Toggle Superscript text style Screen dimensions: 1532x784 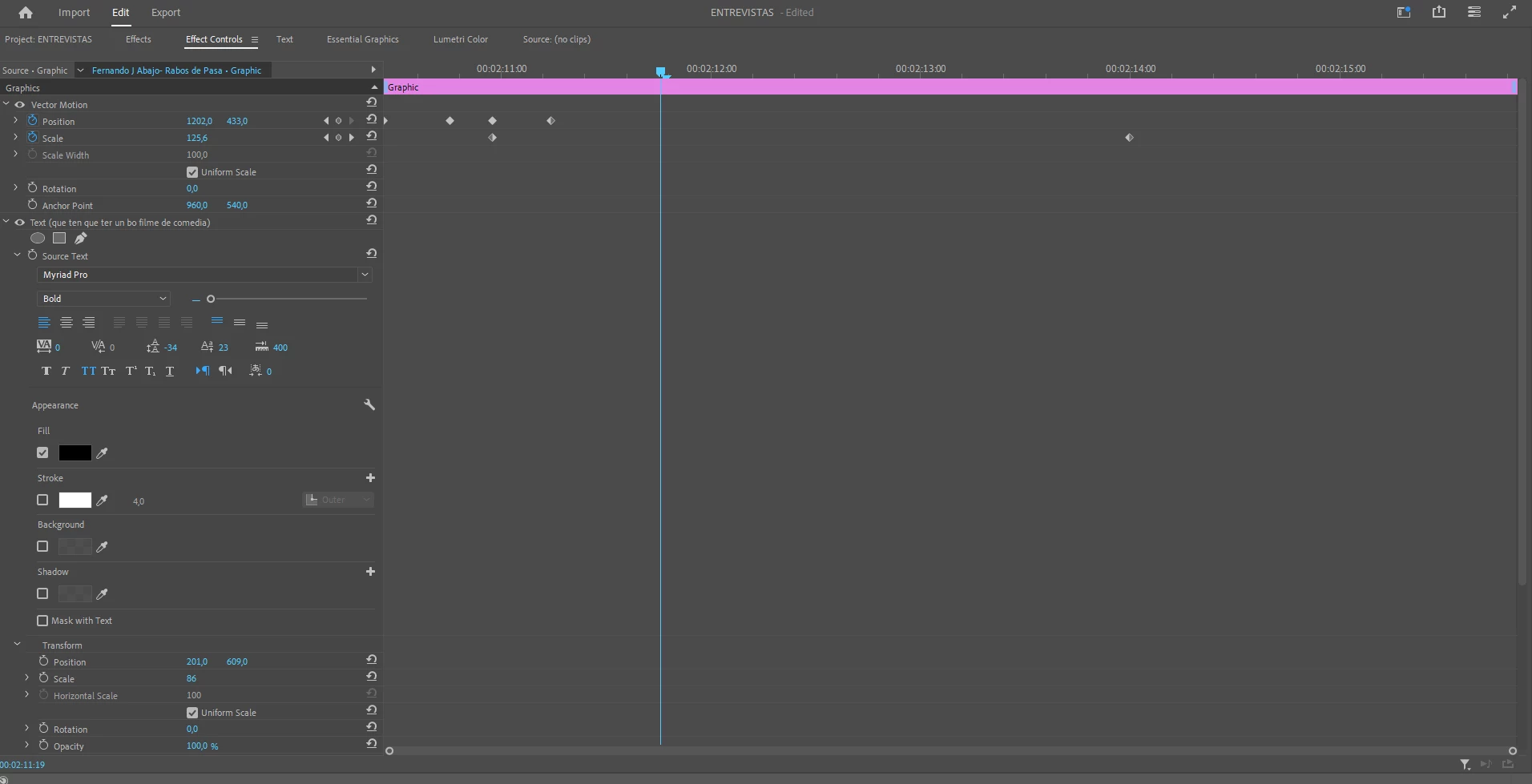131,371
